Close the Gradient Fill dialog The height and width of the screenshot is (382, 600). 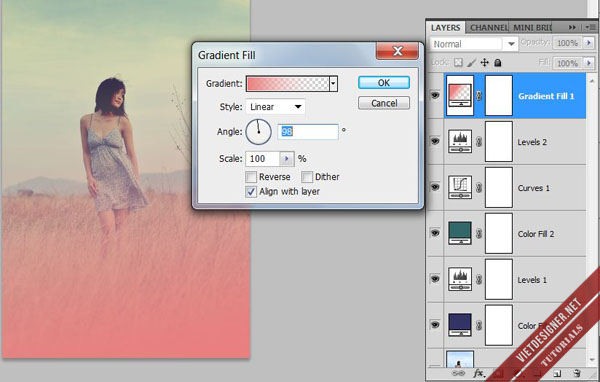pyautogui.click(x=397, y=51)
